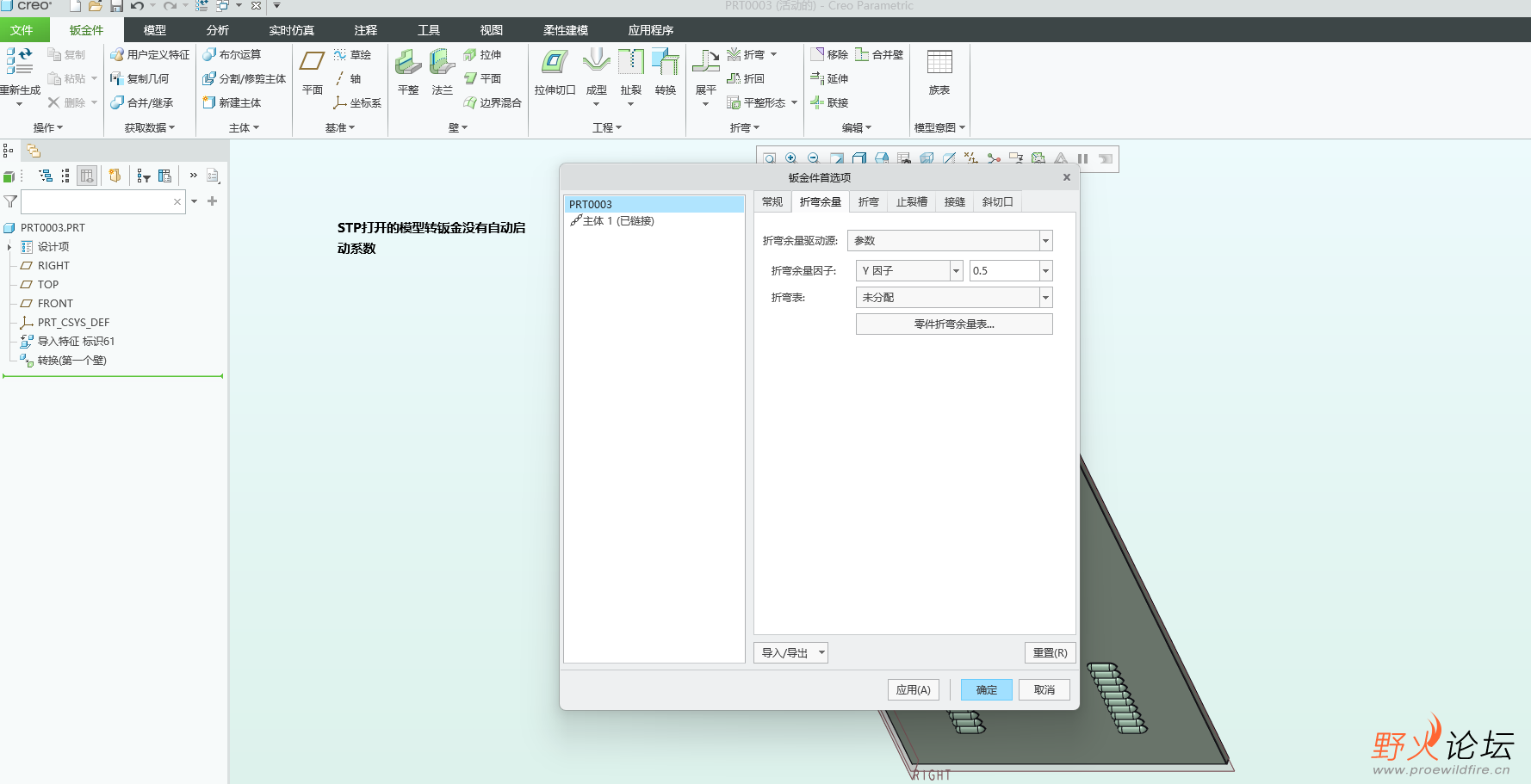Select the 折回 bend back tool
Image resolution: width=1531 pixels, height=784 pixels.
[746, 78]
